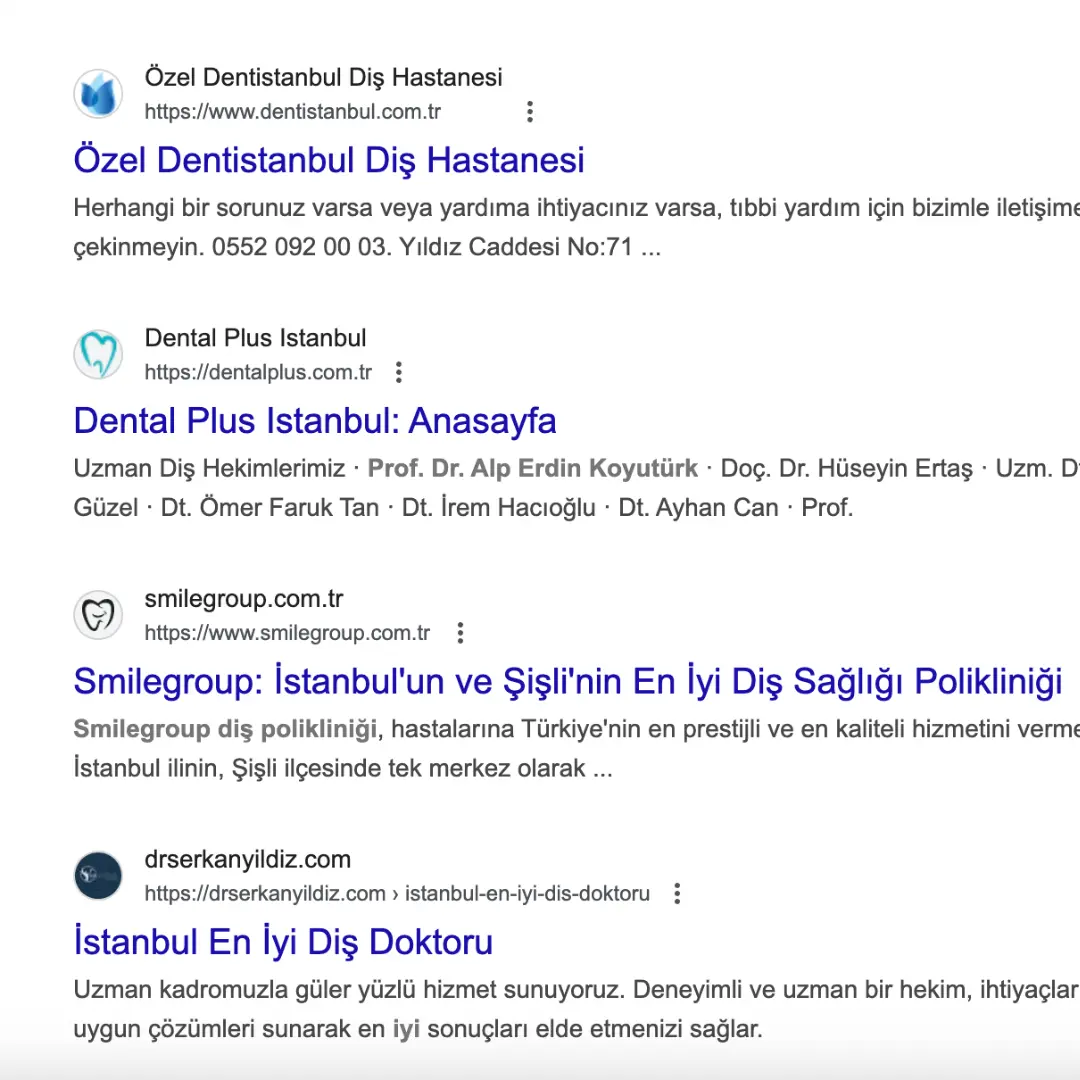The image size is (1080, 1080).
Task: Open the İstanbul En İyi Diş Doktoru link
Action: tap(283, 941)
